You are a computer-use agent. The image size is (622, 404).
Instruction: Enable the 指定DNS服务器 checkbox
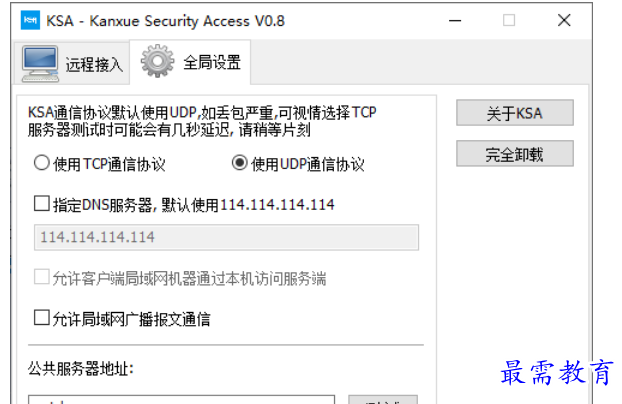click(x=42, y=204)
